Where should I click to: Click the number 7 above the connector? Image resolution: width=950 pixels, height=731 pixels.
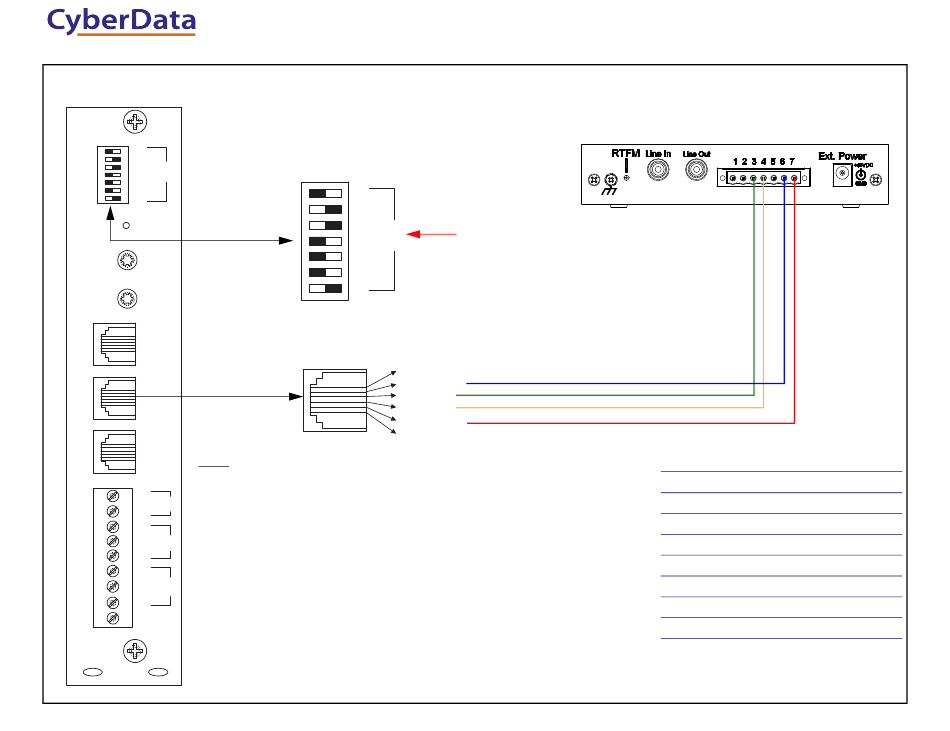[792, 162]
